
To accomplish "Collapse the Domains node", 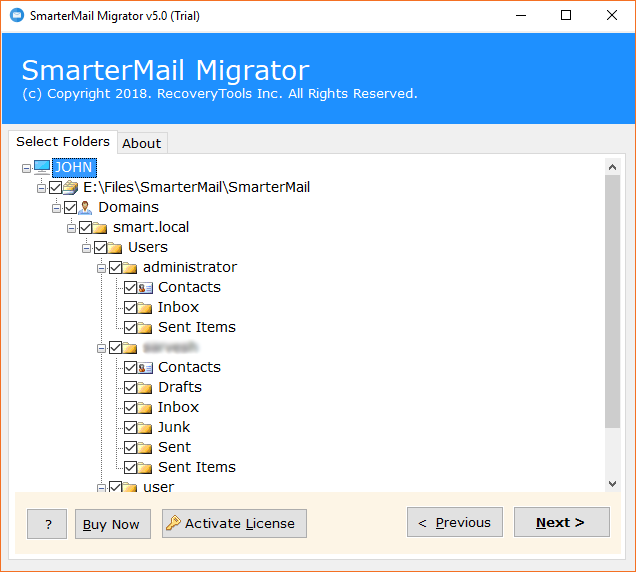I will (x=56, y=208).
